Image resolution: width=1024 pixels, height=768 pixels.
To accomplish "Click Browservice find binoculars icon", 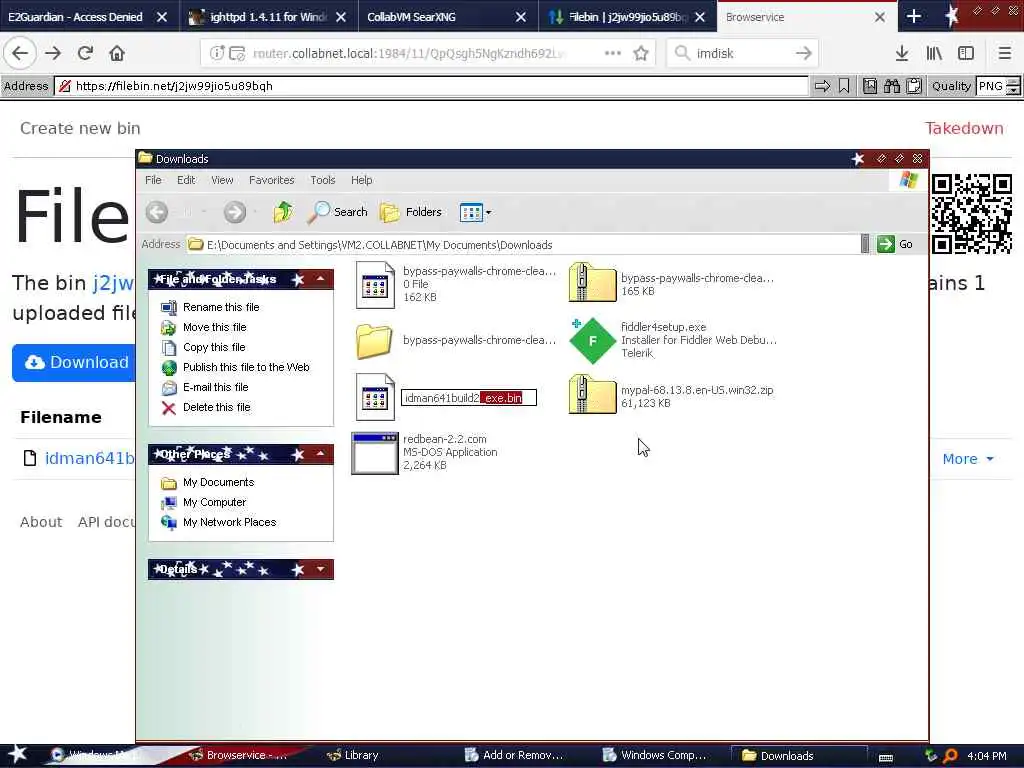I will click(891, 86).
